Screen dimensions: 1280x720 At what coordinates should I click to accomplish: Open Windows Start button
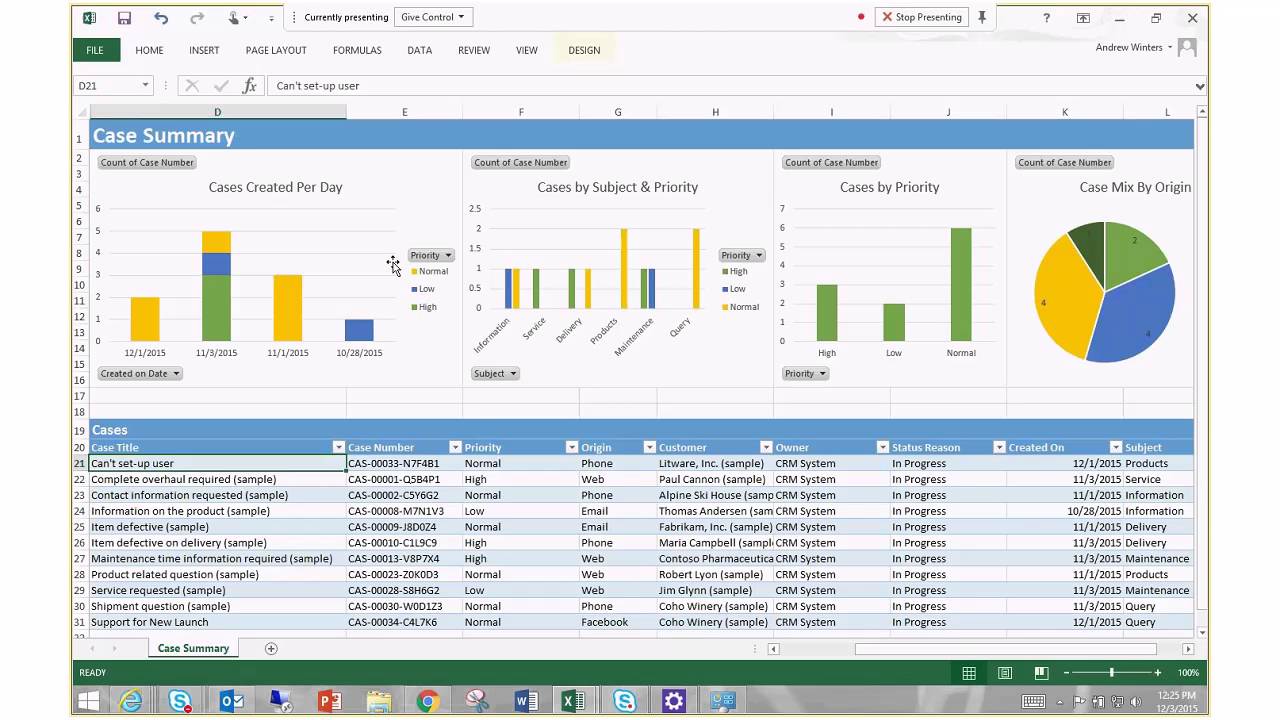[88, 701]
